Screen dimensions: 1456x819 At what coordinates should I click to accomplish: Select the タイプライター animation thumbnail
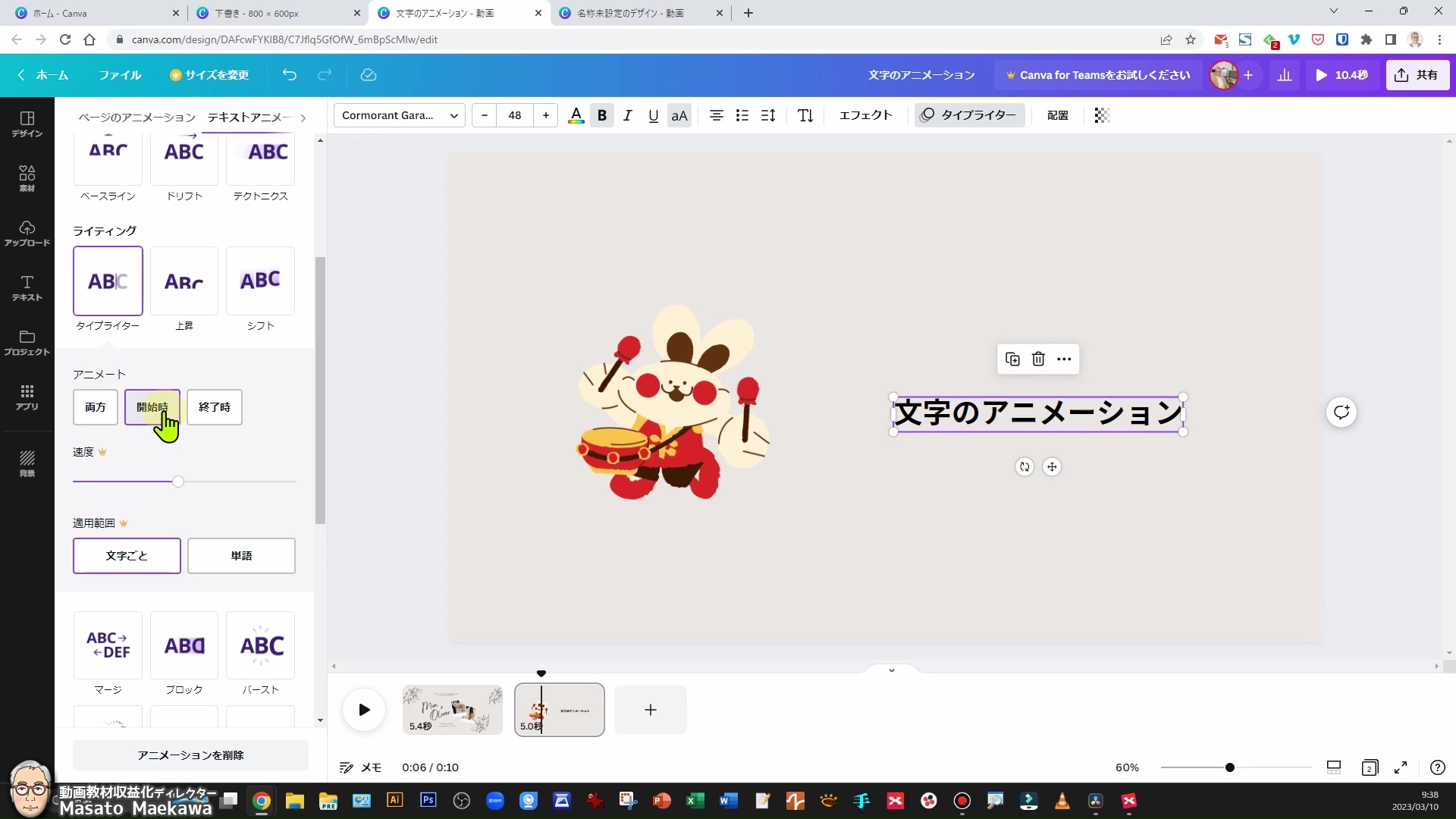(108, 281)
